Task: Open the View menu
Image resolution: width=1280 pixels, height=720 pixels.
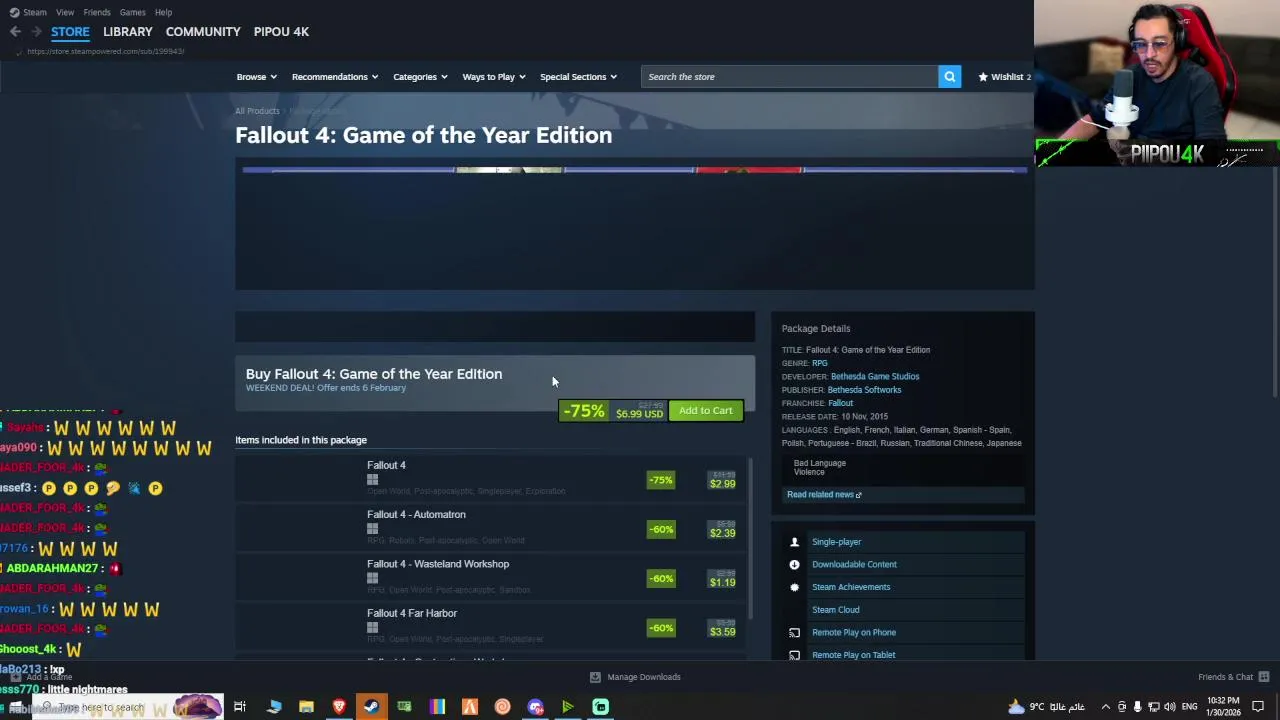Action: 65,12
